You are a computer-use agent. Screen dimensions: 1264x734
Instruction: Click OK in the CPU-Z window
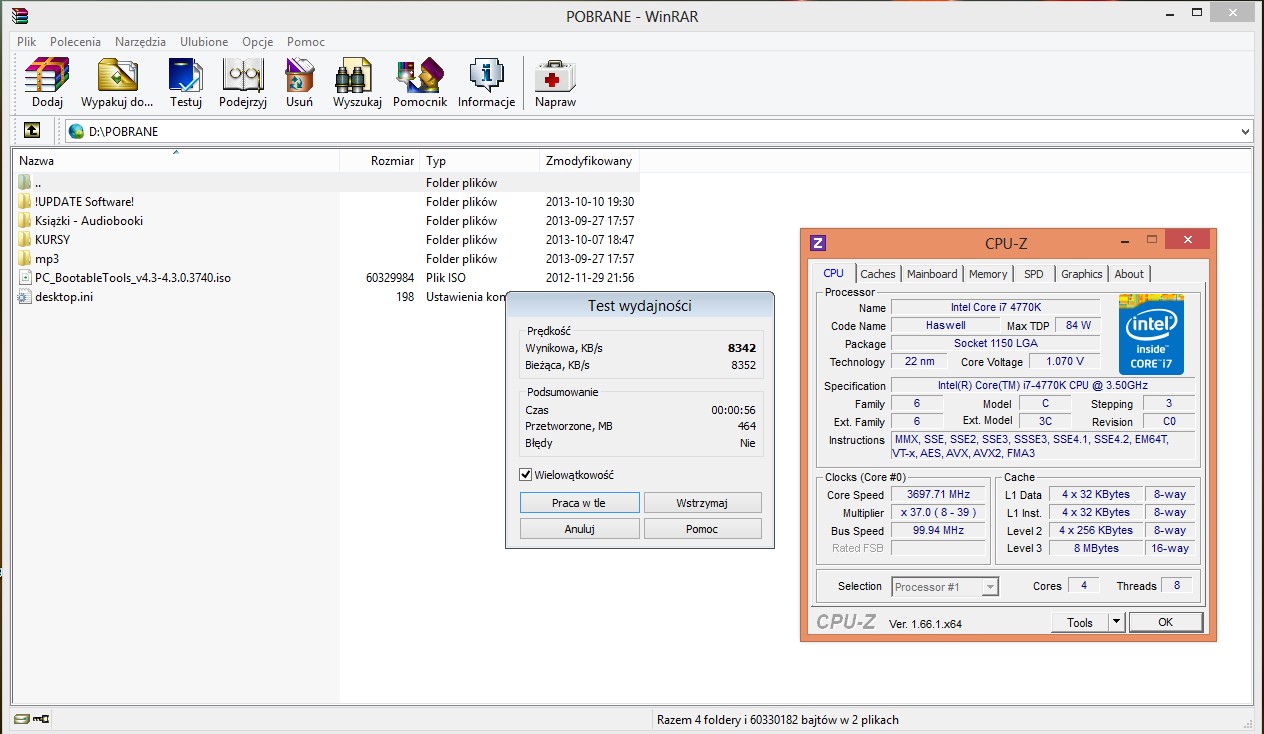coord(1165,622)
